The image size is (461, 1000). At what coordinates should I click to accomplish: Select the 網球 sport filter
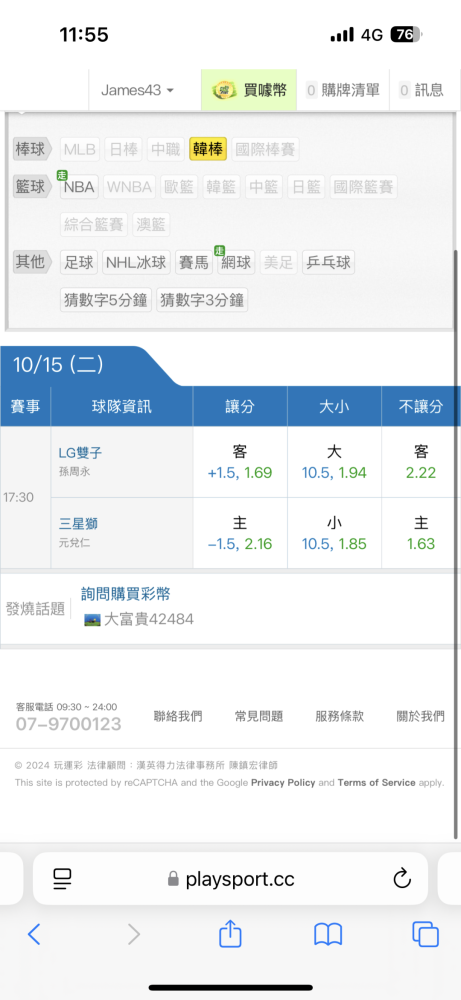(x=235, y=262)
